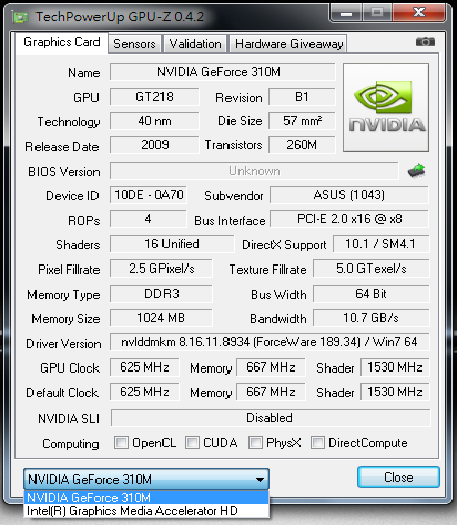Click the BIOS save chip icon
The image size is (462, 530).
click(x=416, y=170)
